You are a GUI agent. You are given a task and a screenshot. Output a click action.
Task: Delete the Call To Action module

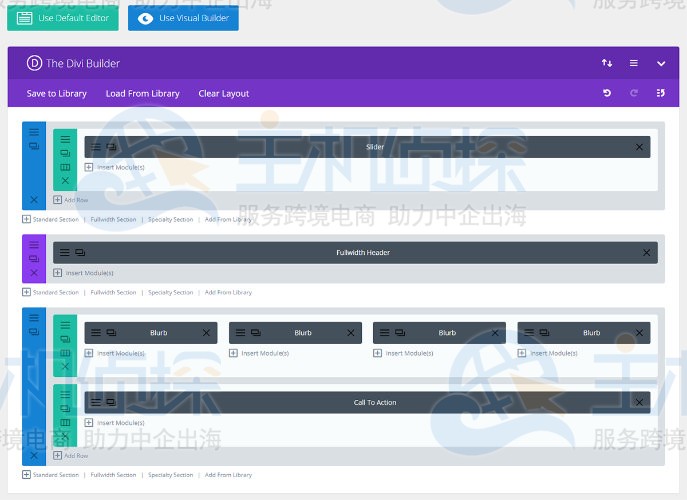639,403
